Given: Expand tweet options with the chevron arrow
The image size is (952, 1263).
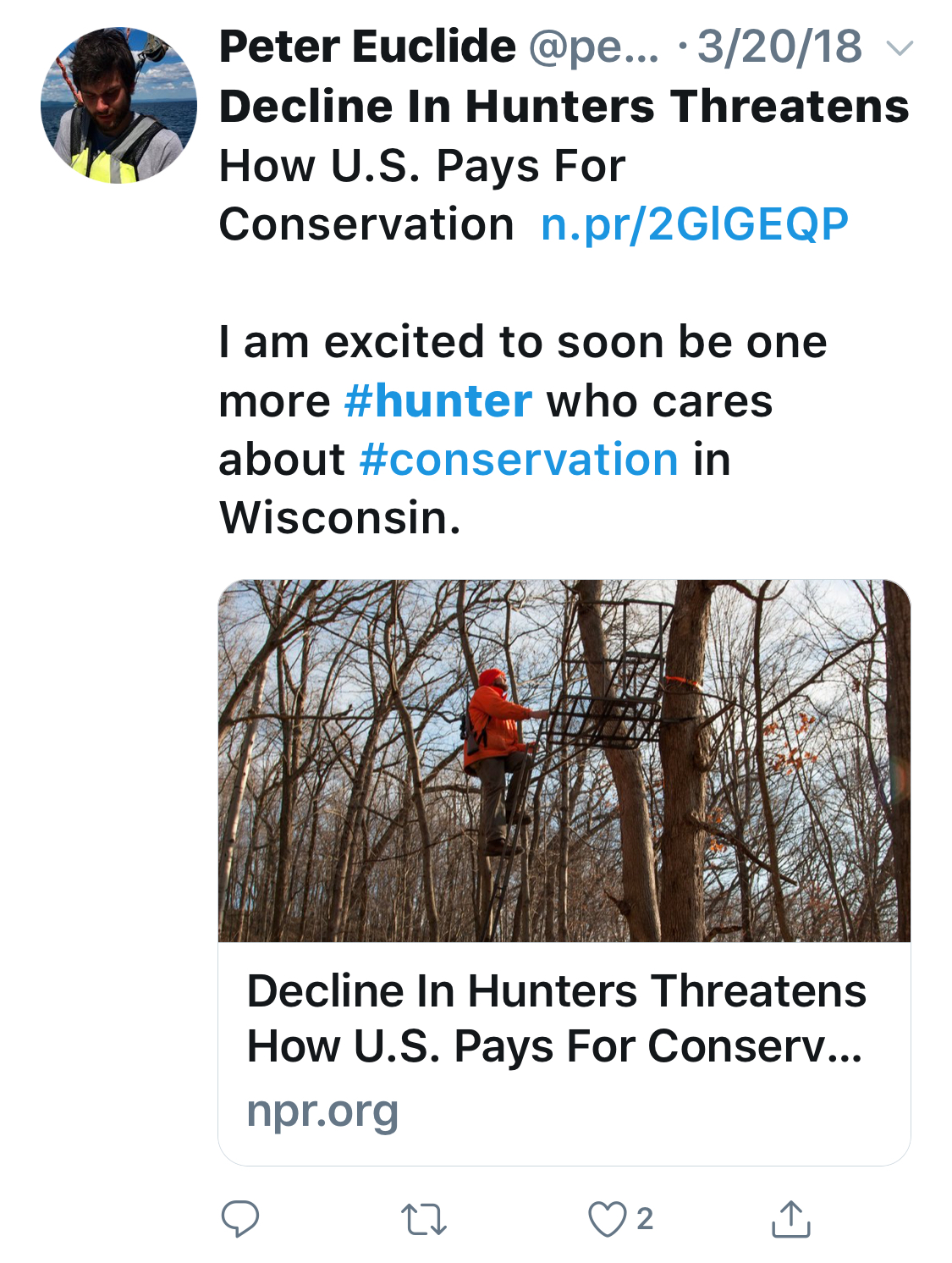Looking at the screenshot, I should click(900, 48).
